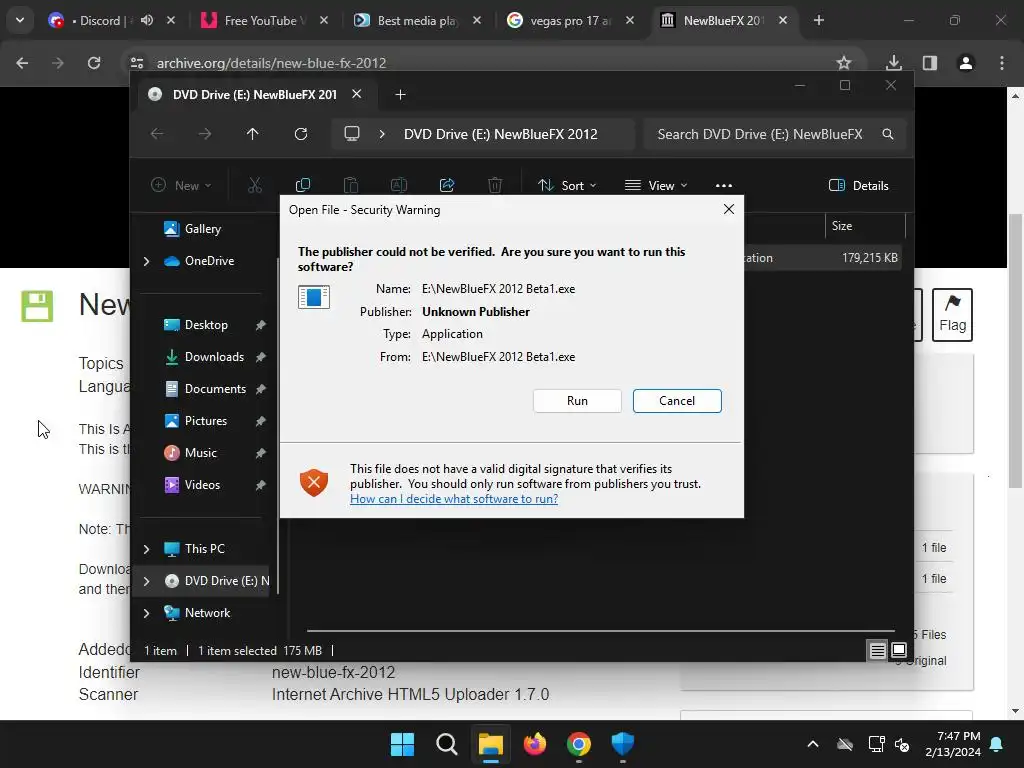Unpin Pictures using its pin icon
Screen dimensions: 1024x768
pos(261,421)
